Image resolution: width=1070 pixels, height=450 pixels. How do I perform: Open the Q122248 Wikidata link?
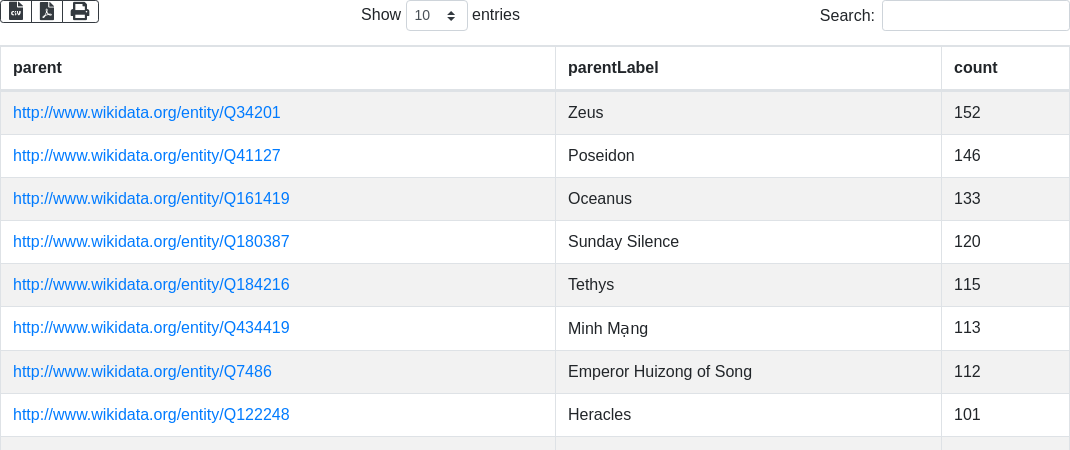[151, 415]
